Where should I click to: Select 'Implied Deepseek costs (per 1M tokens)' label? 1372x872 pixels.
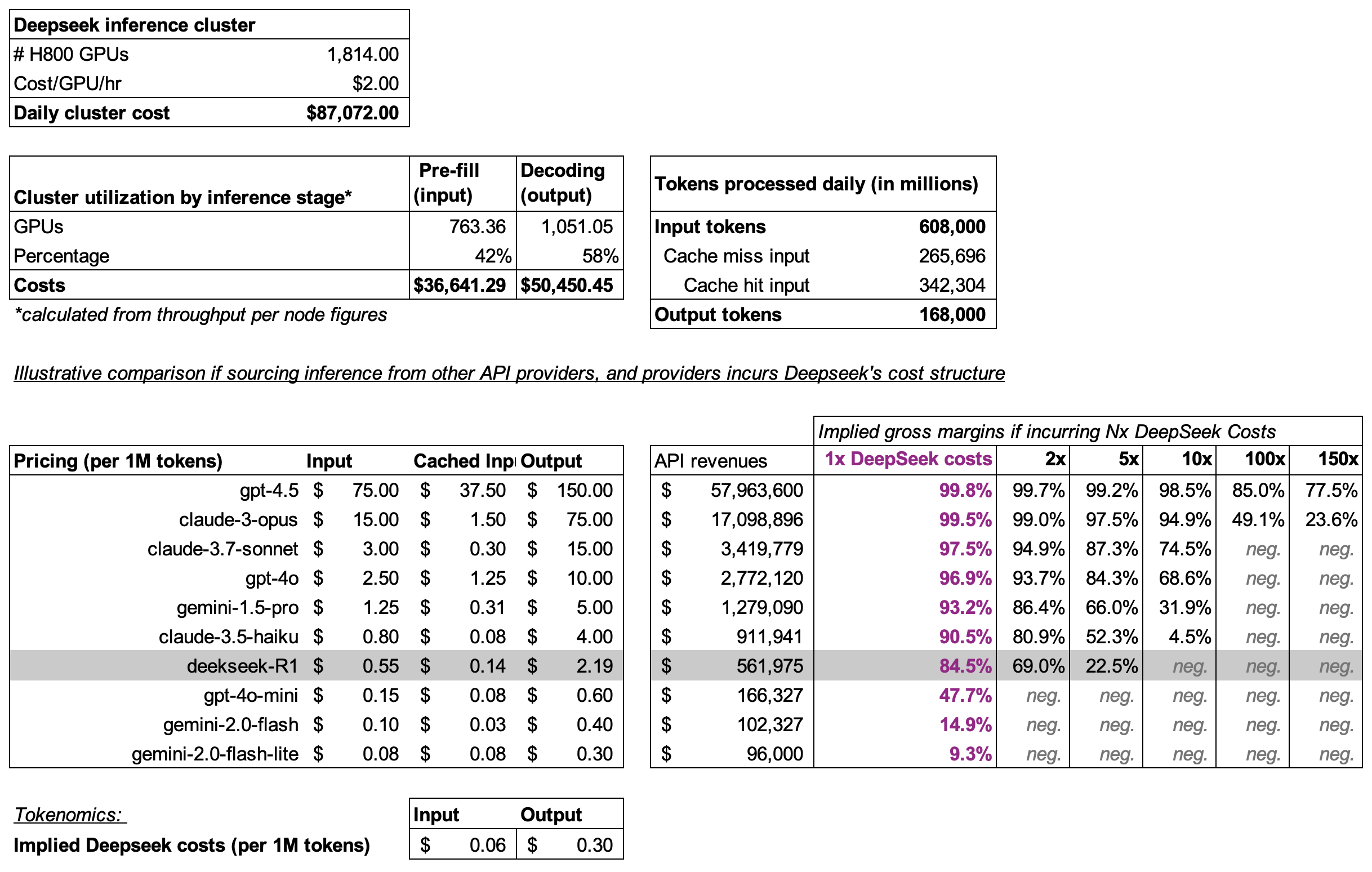click(x=191, y=845)
